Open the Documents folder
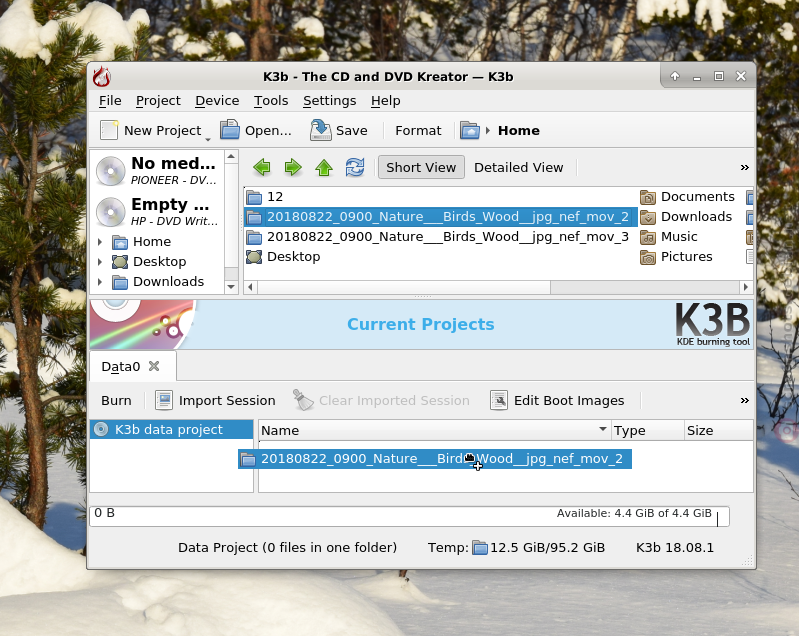This screenshot has width=799, height=636. click(687, 197)
